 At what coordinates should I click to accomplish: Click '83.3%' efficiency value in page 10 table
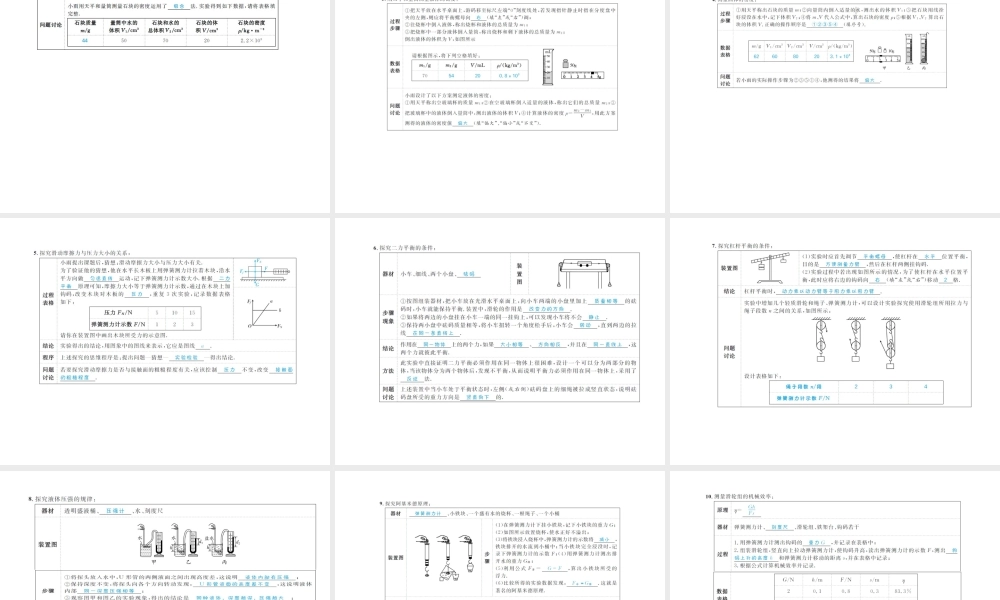point(902,591)
